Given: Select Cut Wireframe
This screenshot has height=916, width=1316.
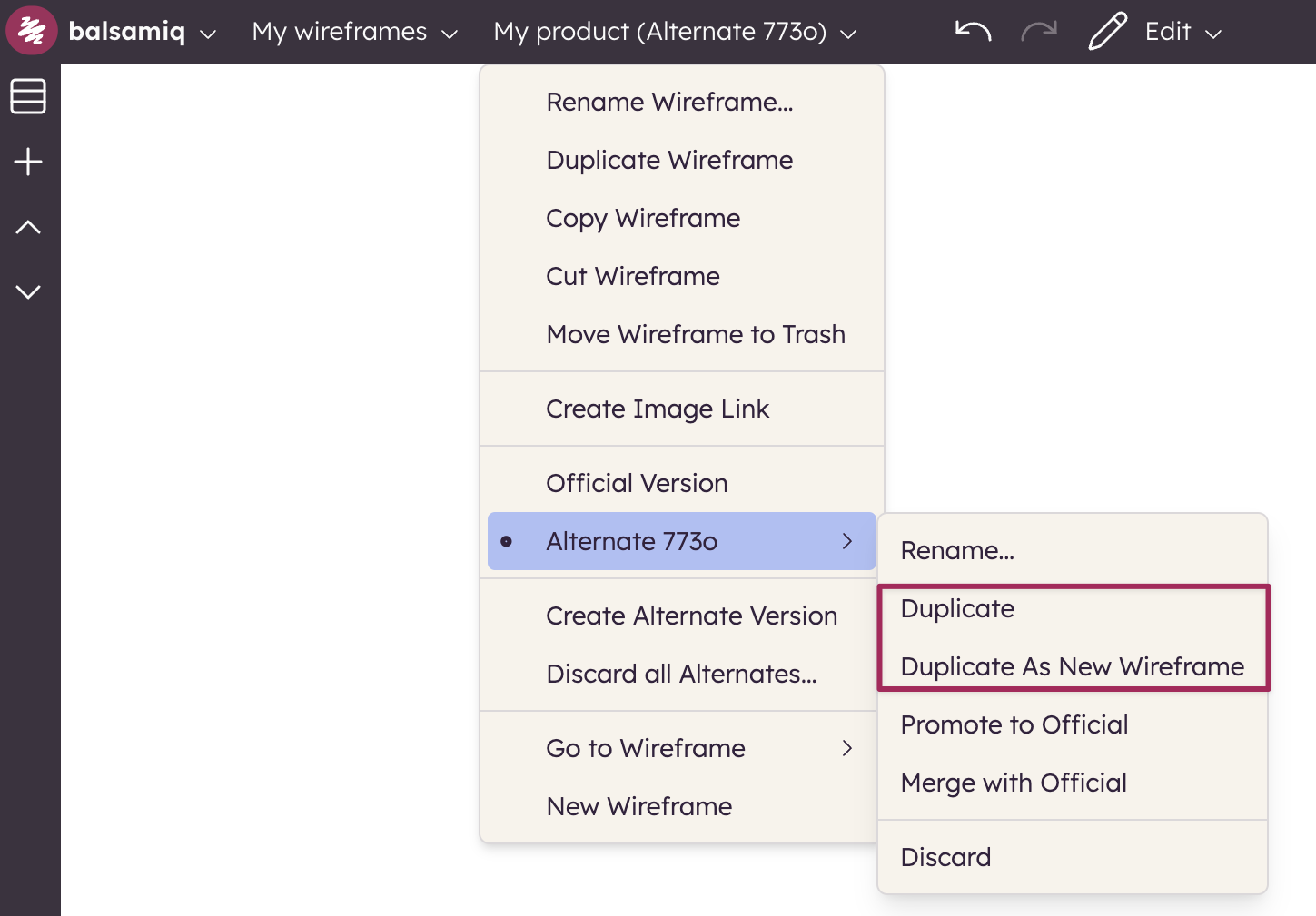Looking at the screenshot, I should tap(682, 276).
